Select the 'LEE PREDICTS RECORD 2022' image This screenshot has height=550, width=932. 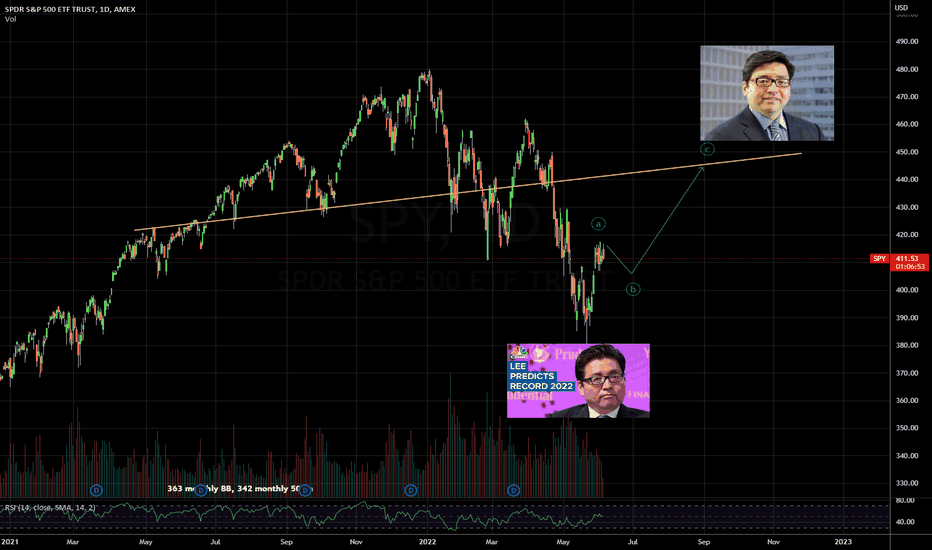(578, 381)
